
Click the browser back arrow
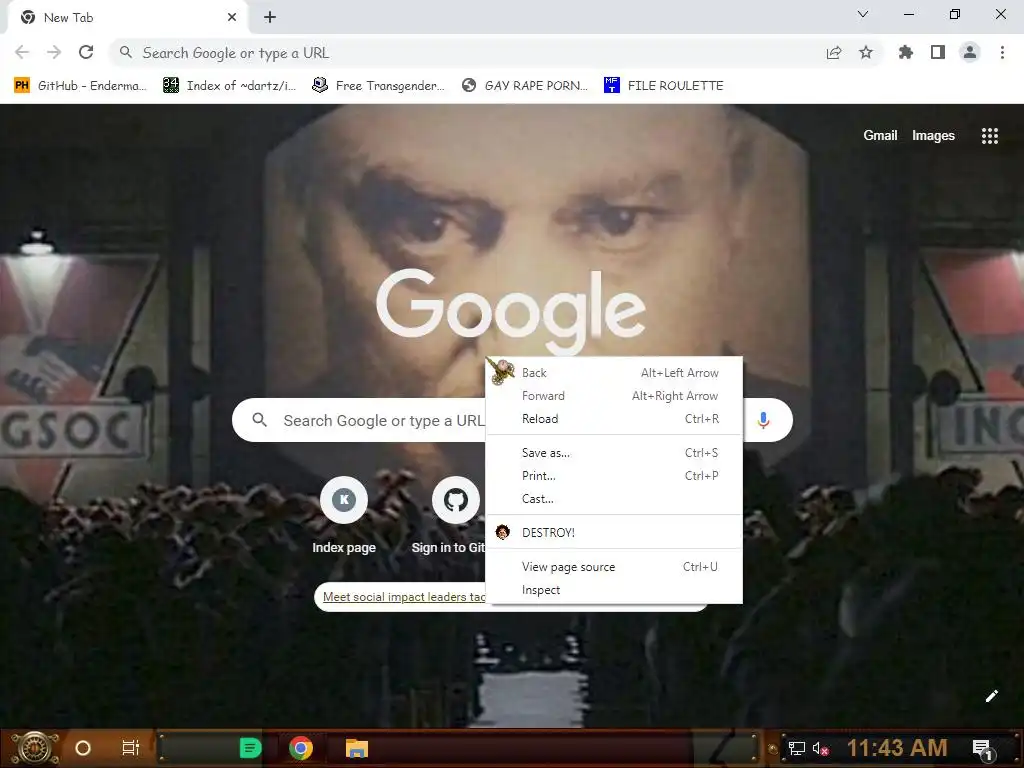tap(22, 52)
